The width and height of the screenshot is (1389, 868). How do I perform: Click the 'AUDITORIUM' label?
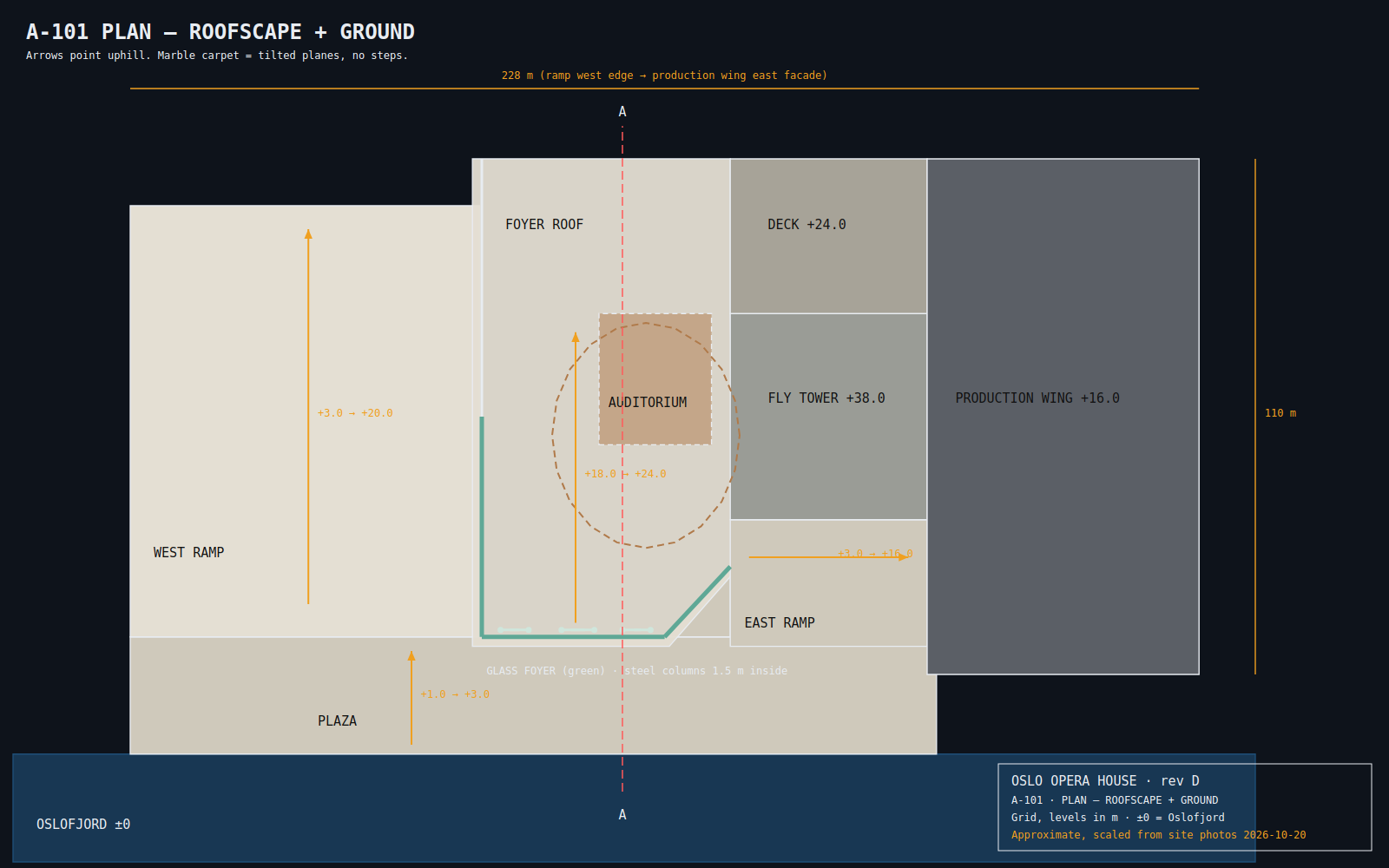coord(648,403)
